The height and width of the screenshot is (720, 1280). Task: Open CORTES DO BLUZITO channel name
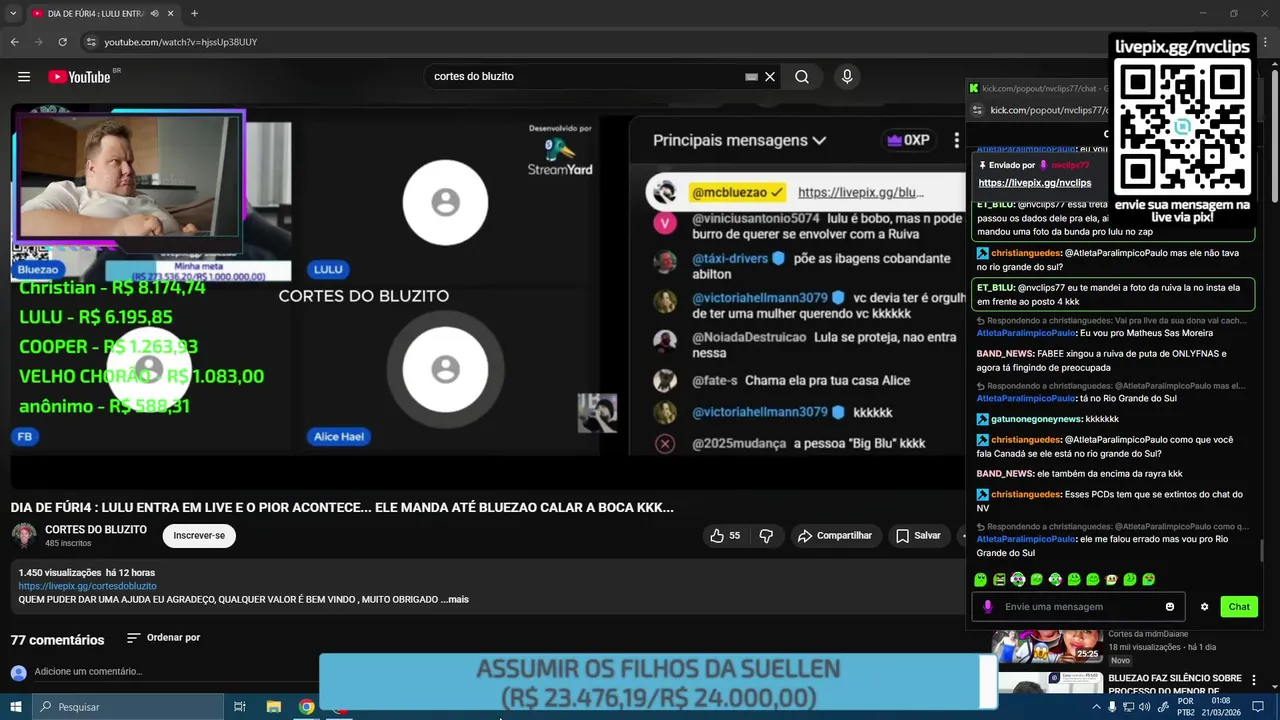tap(96, 530)
